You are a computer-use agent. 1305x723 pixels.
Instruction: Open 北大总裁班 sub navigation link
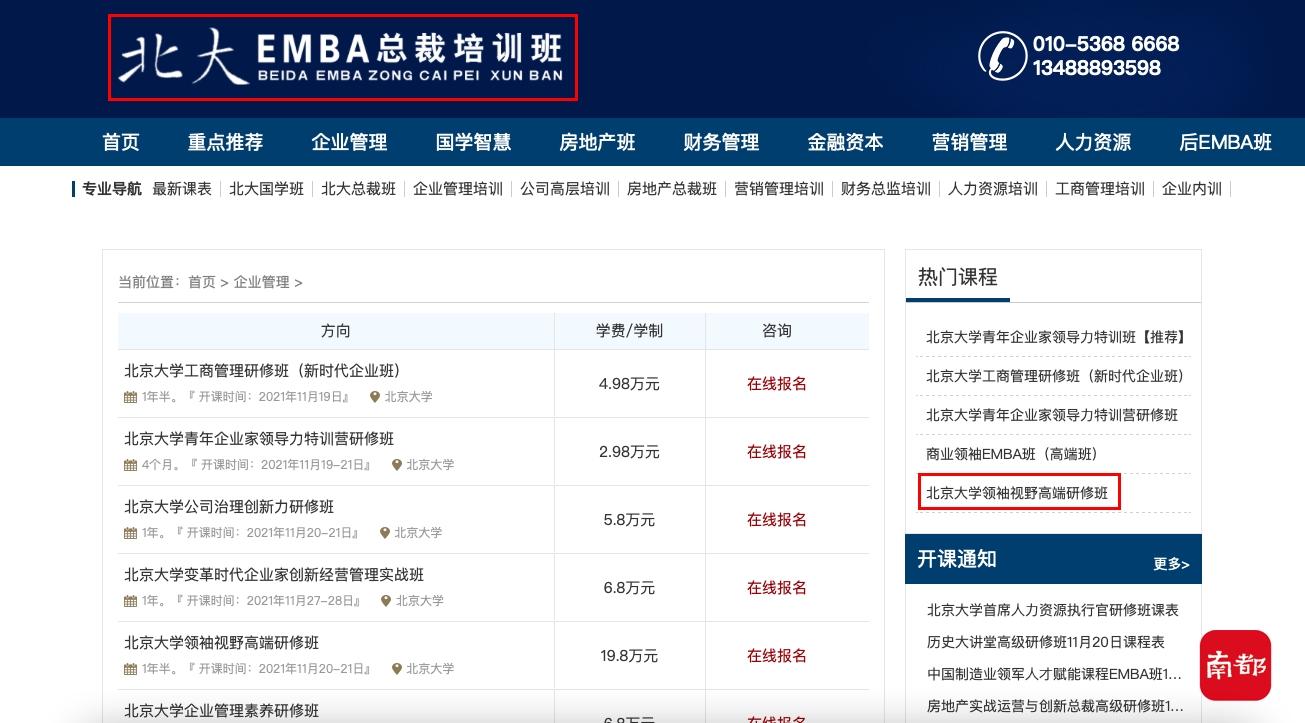[358, 189]
